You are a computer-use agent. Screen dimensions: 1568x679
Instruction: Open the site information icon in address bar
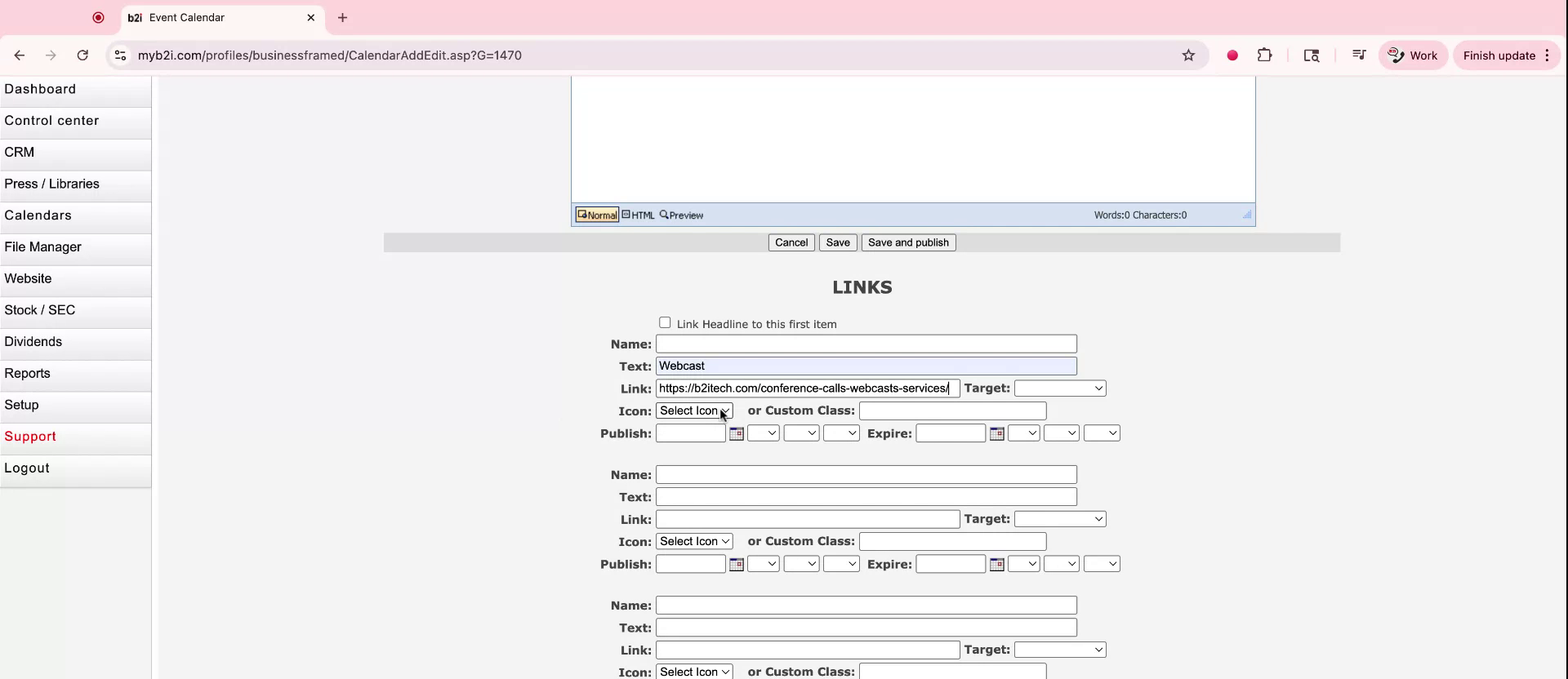120,55
